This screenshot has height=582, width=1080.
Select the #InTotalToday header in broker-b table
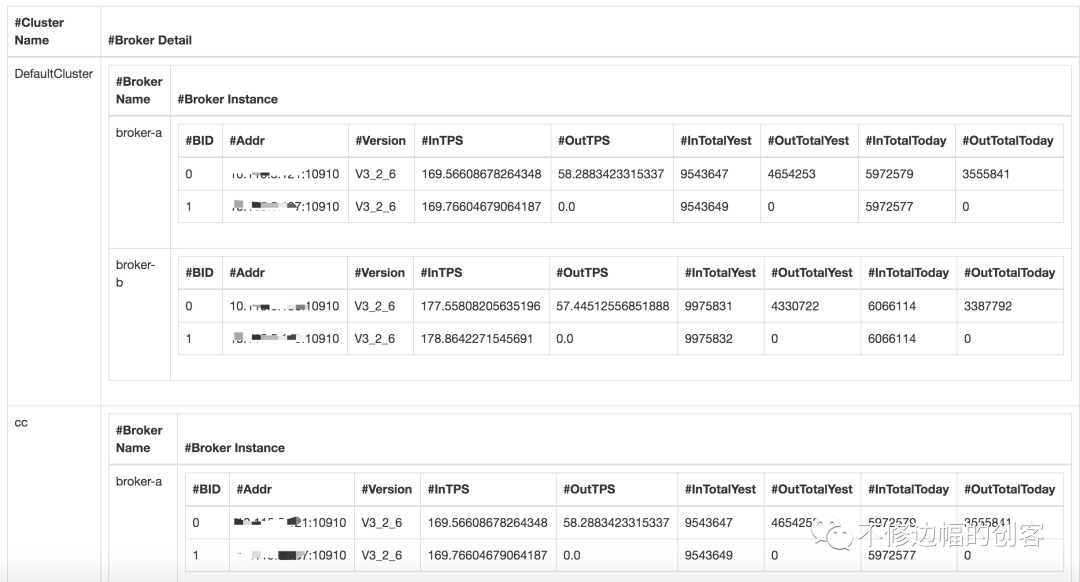click(908, 273)
